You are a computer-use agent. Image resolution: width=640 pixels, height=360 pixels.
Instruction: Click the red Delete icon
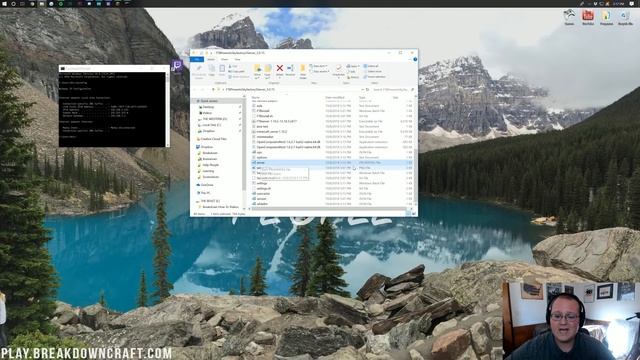click(280, 68)
